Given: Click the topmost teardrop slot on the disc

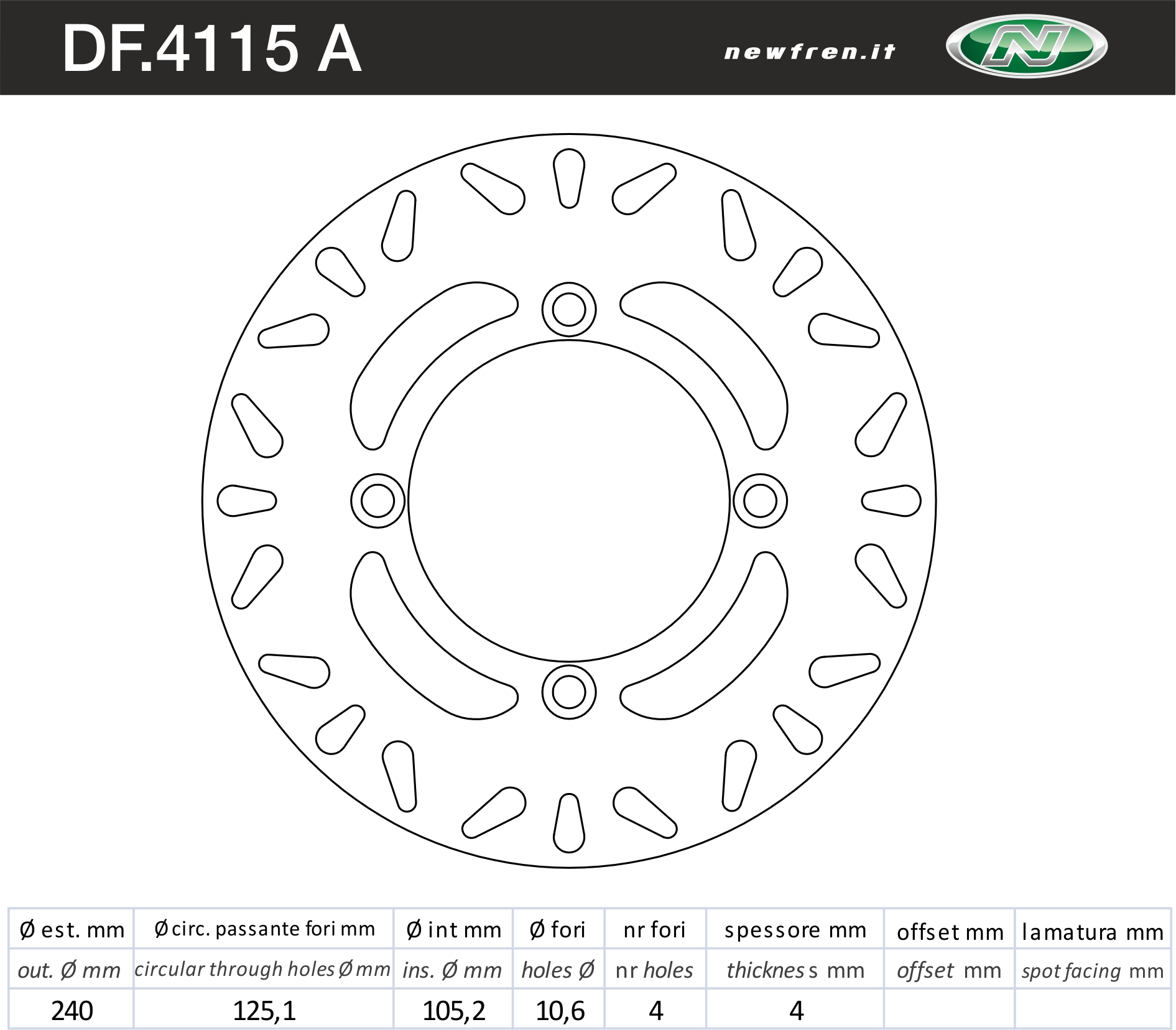Looking at the screenshot, I should 568,177.
